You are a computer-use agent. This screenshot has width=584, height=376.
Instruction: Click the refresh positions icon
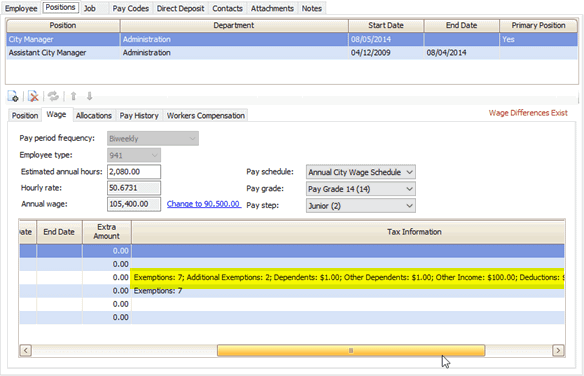53,96
